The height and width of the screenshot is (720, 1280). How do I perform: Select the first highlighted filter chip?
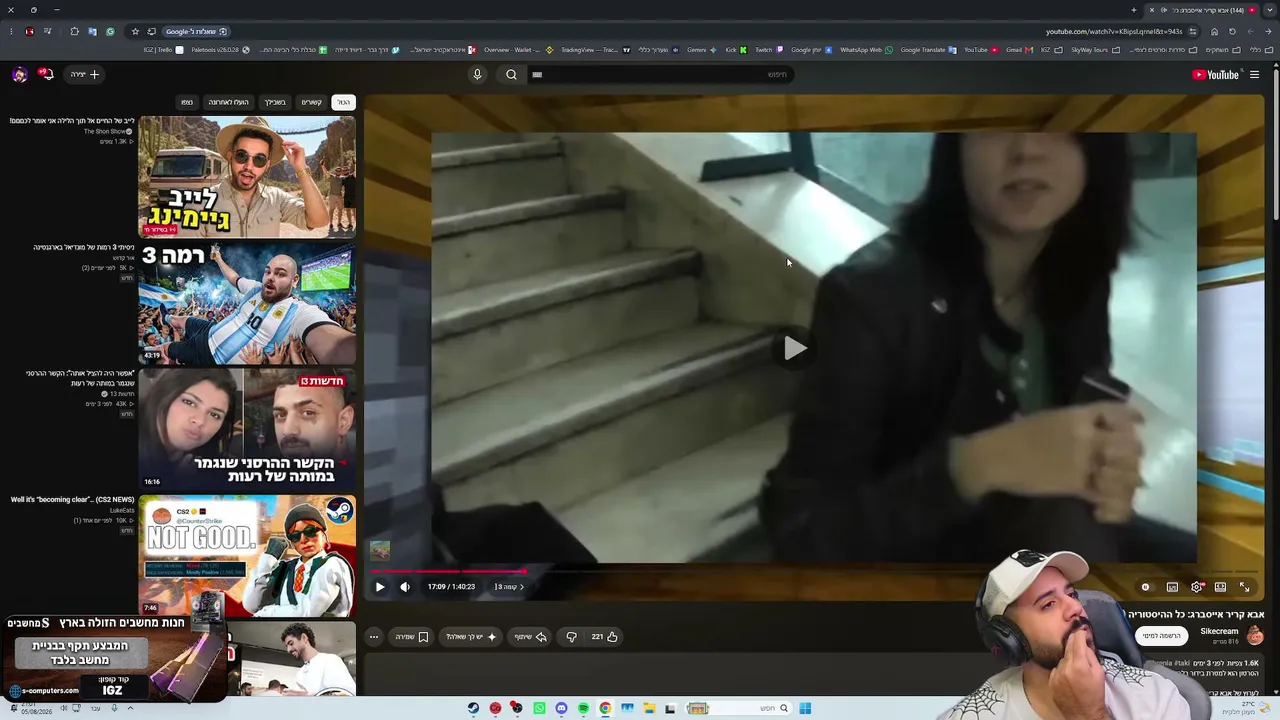pyautogui.click(x=343, y=102)
